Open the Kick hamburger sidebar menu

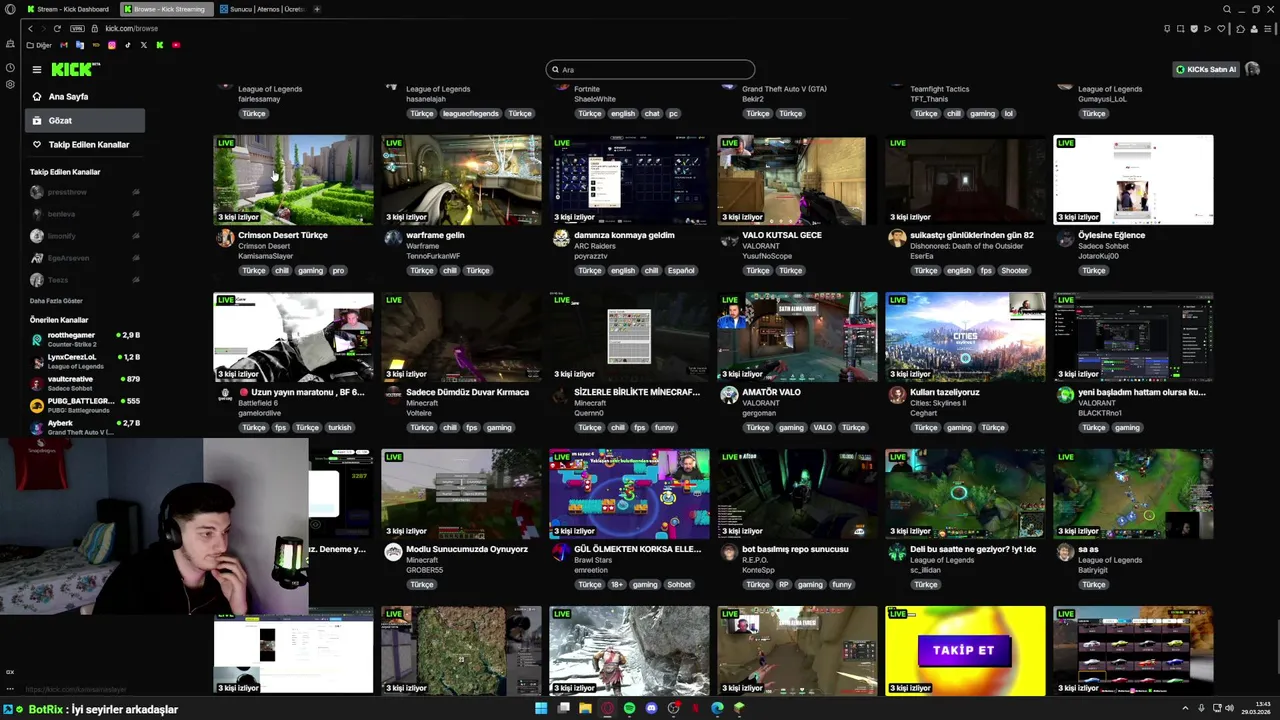coord(36,69)
